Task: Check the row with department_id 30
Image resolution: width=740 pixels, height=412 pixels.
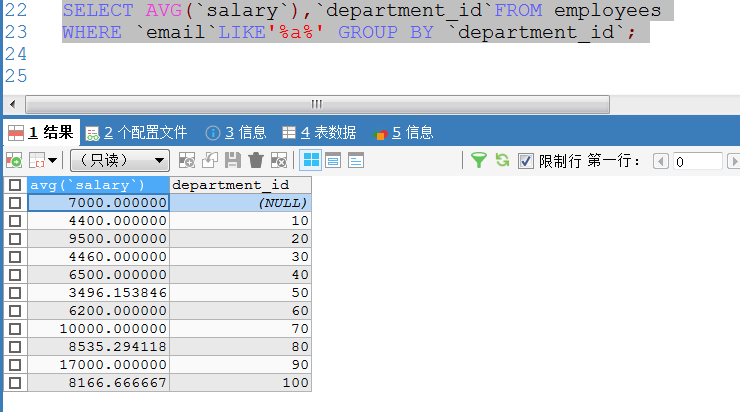Action: (x=15, y=257)
